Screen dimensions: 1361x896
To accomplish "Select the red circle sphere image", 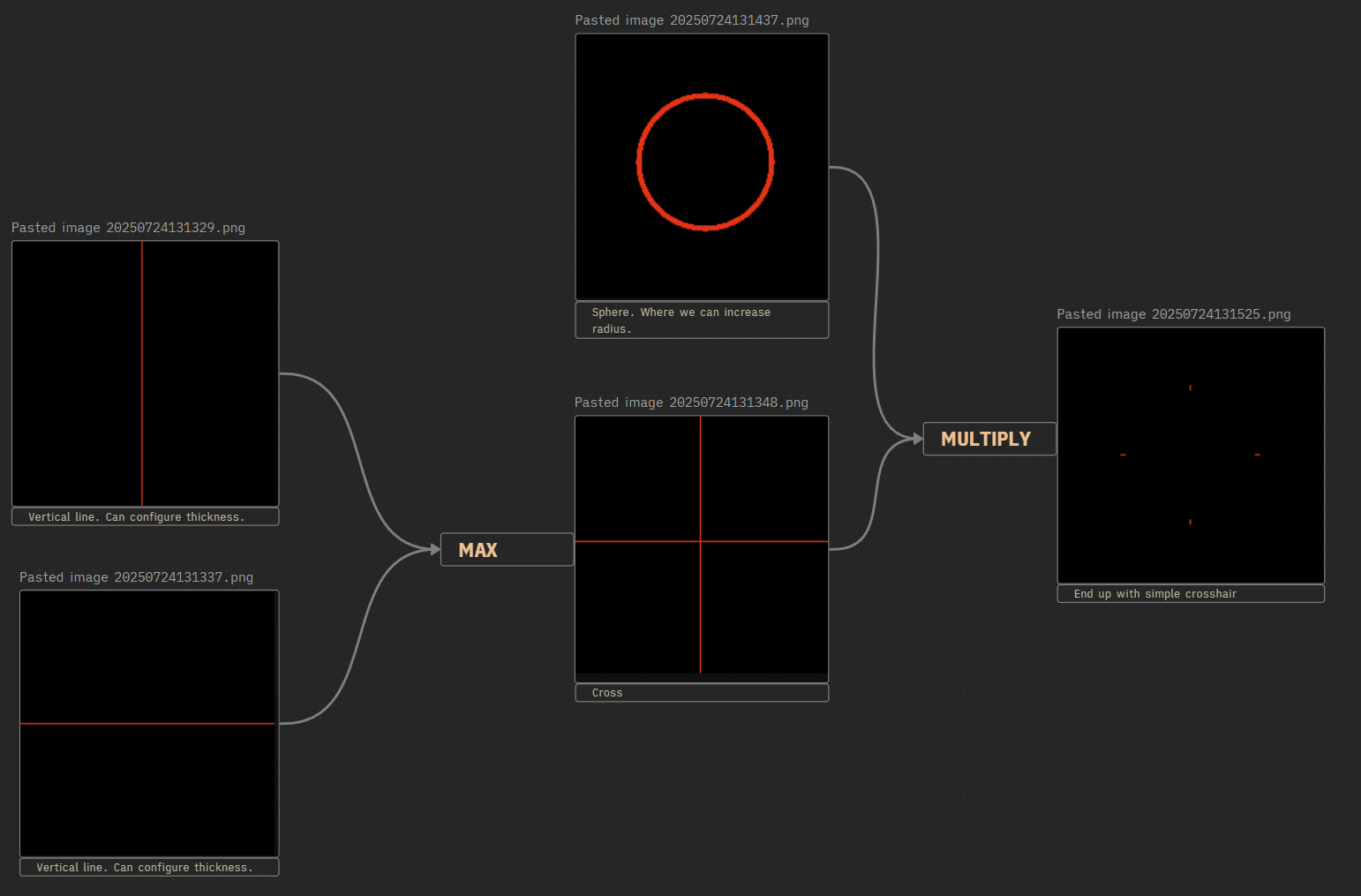I will click(x=702, y=167).
